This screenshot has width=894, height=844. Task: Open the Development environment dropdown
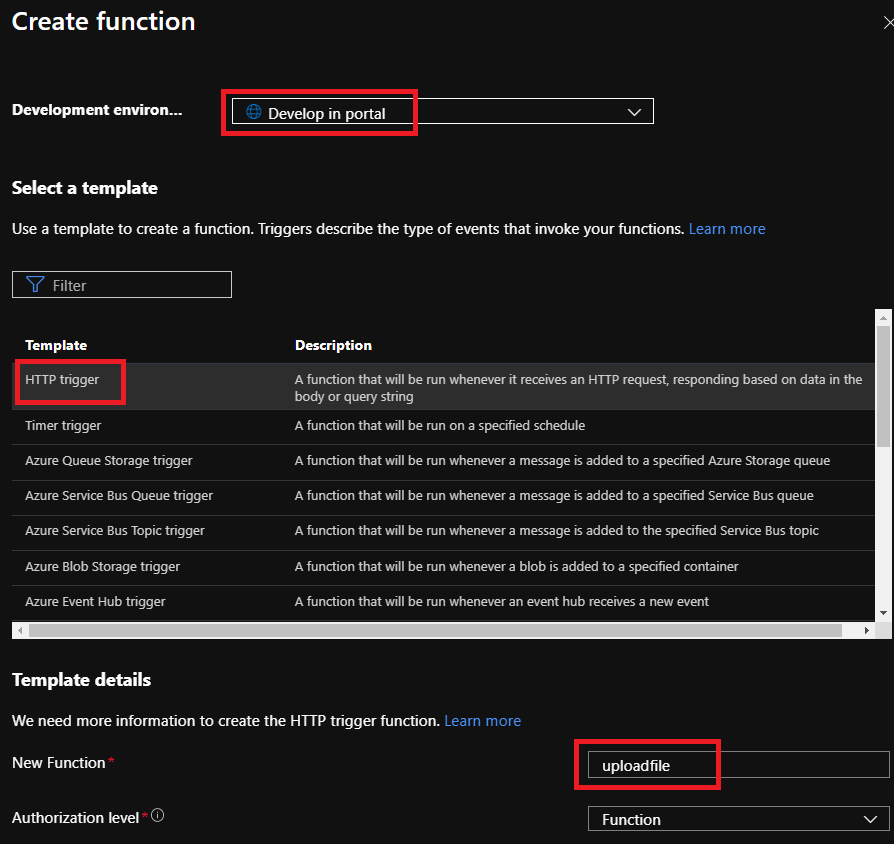point(442,111)
